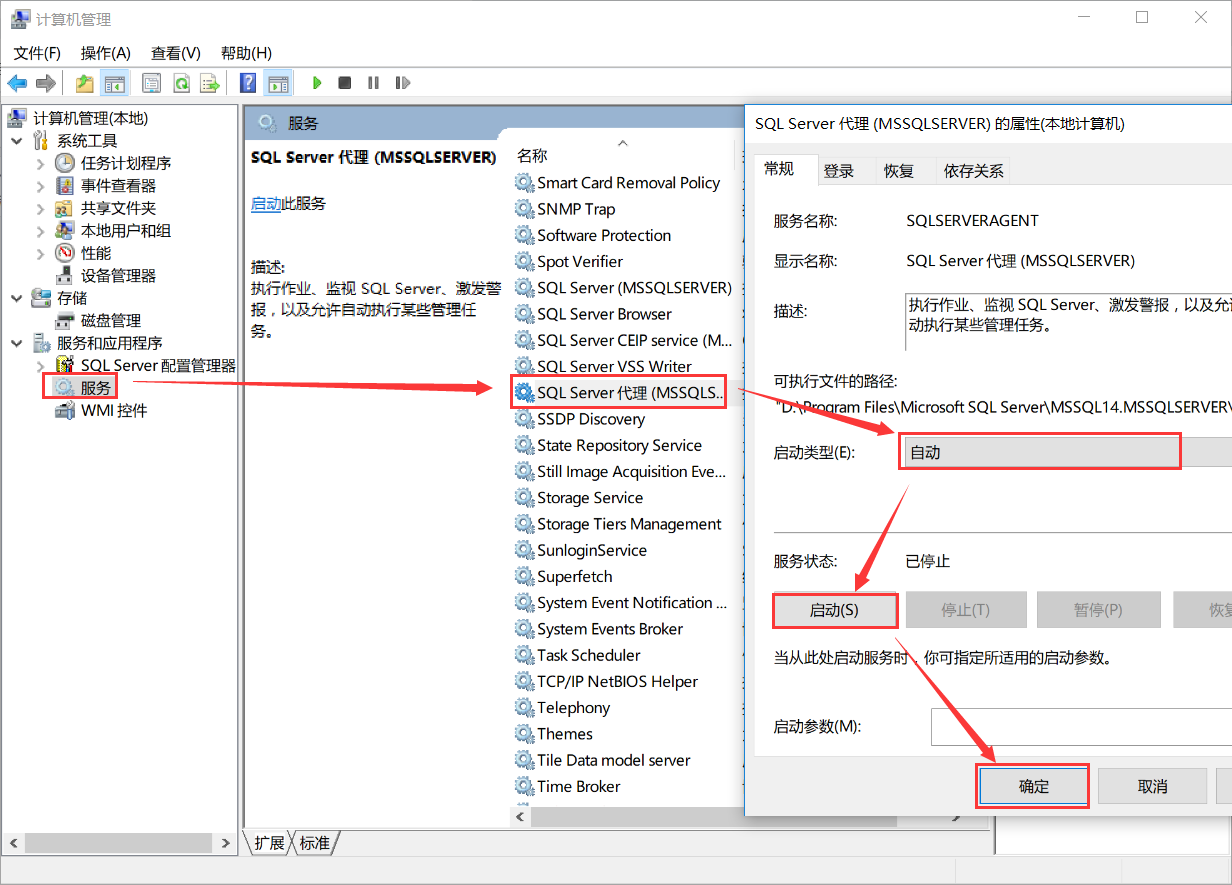
Task: Expand the 共享文件夹 tree node arrow
Action: (x=40, y=208)
